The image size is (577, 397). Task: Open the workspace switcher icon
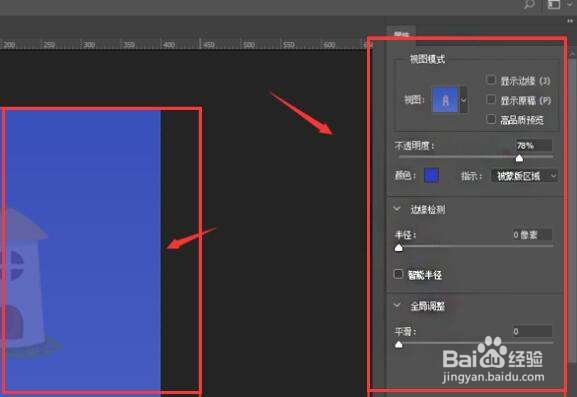(554, 4)
